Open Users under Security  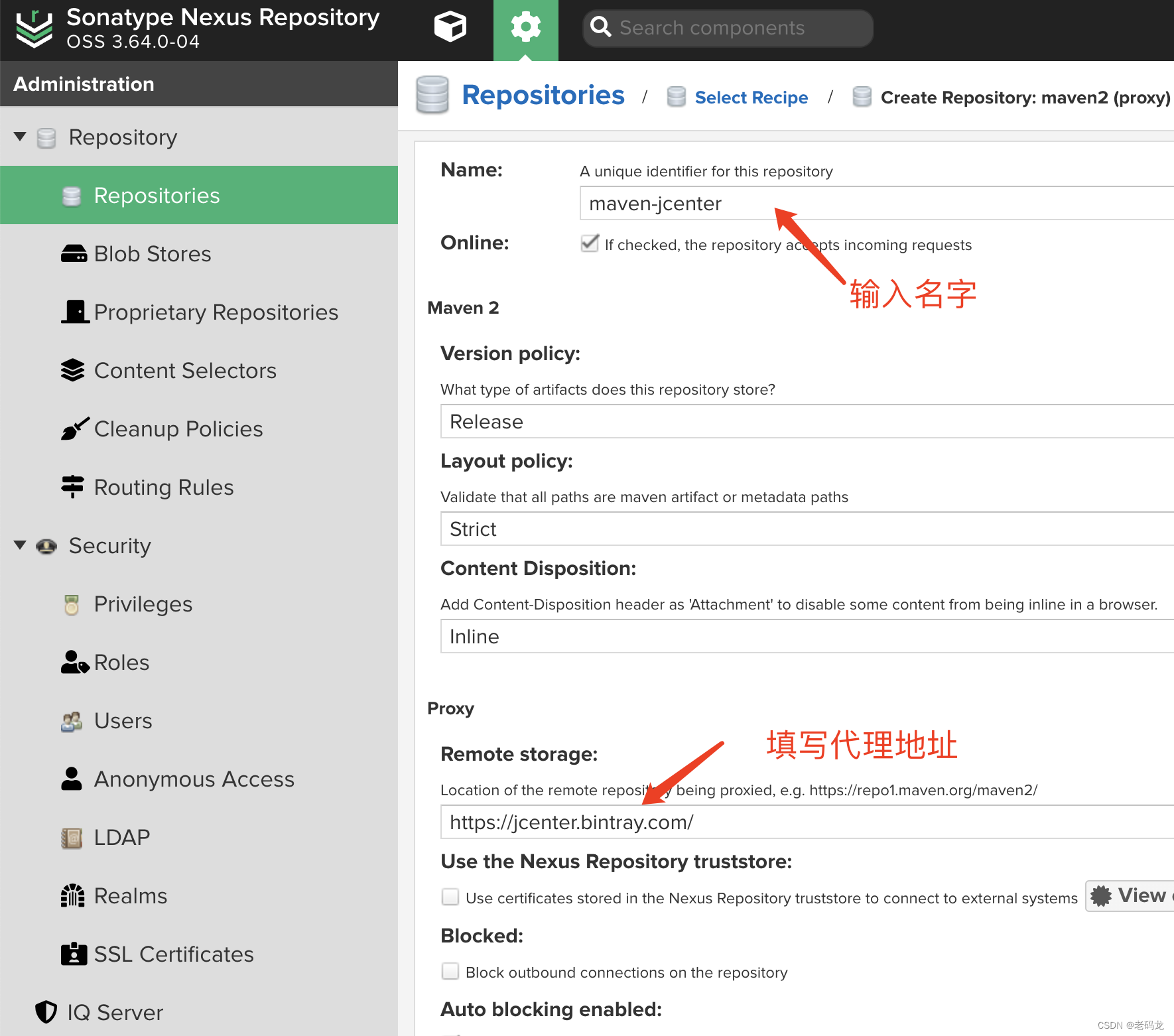[x=199, y=720]
